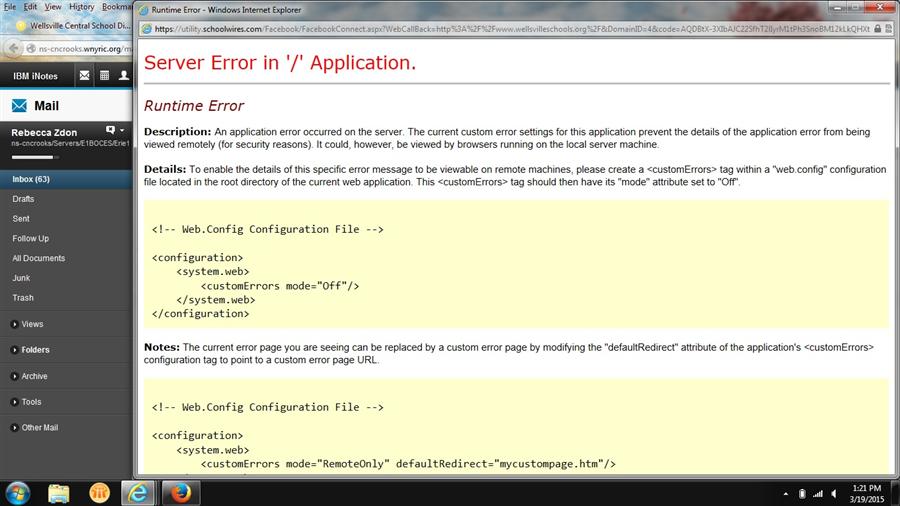
Task: Expand the Views section arrow
Action: (x=14, y=324)
